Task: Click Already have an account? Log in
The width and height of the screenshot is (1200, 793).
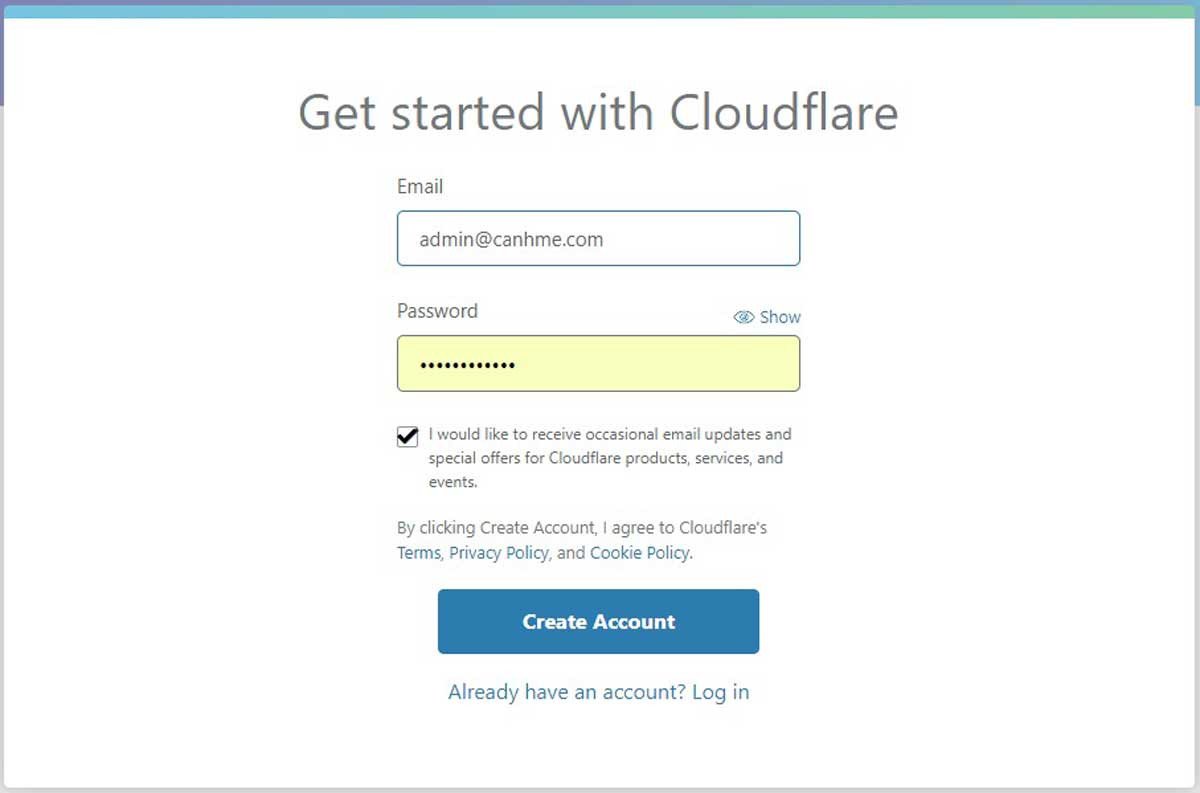Action: pyautogui.click(x=598, y=692)
